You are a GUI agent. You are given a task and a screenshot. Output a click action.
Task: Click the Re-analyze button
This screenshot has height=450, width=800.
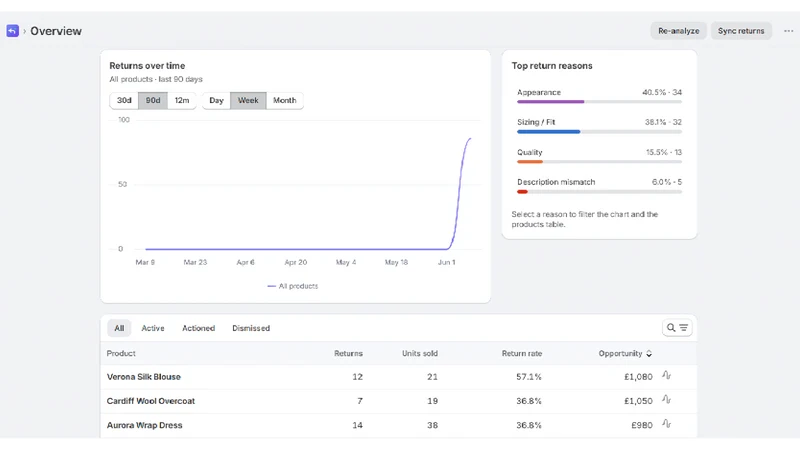pyautogui.click(x=679, y=31)
